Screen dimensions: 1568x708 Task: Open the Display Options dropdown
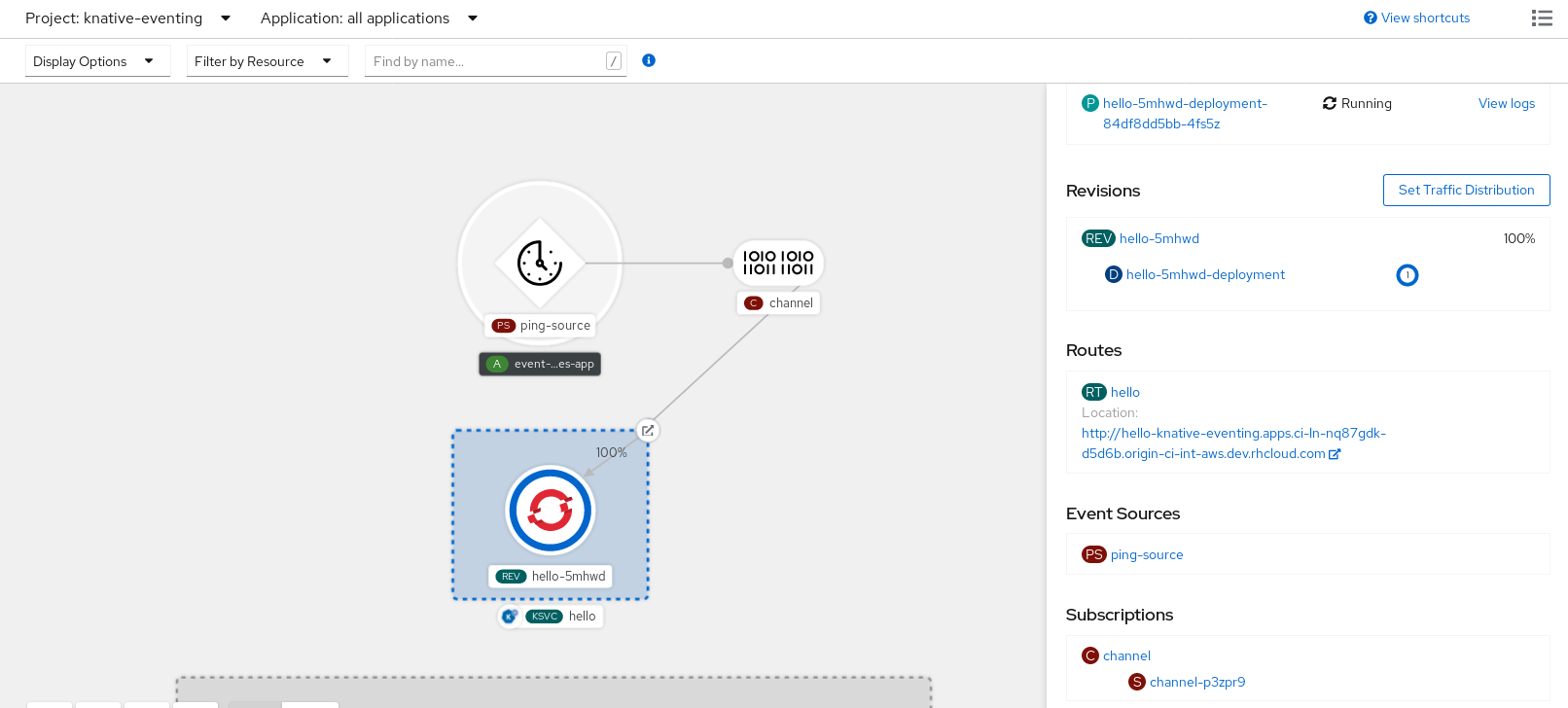94,61
